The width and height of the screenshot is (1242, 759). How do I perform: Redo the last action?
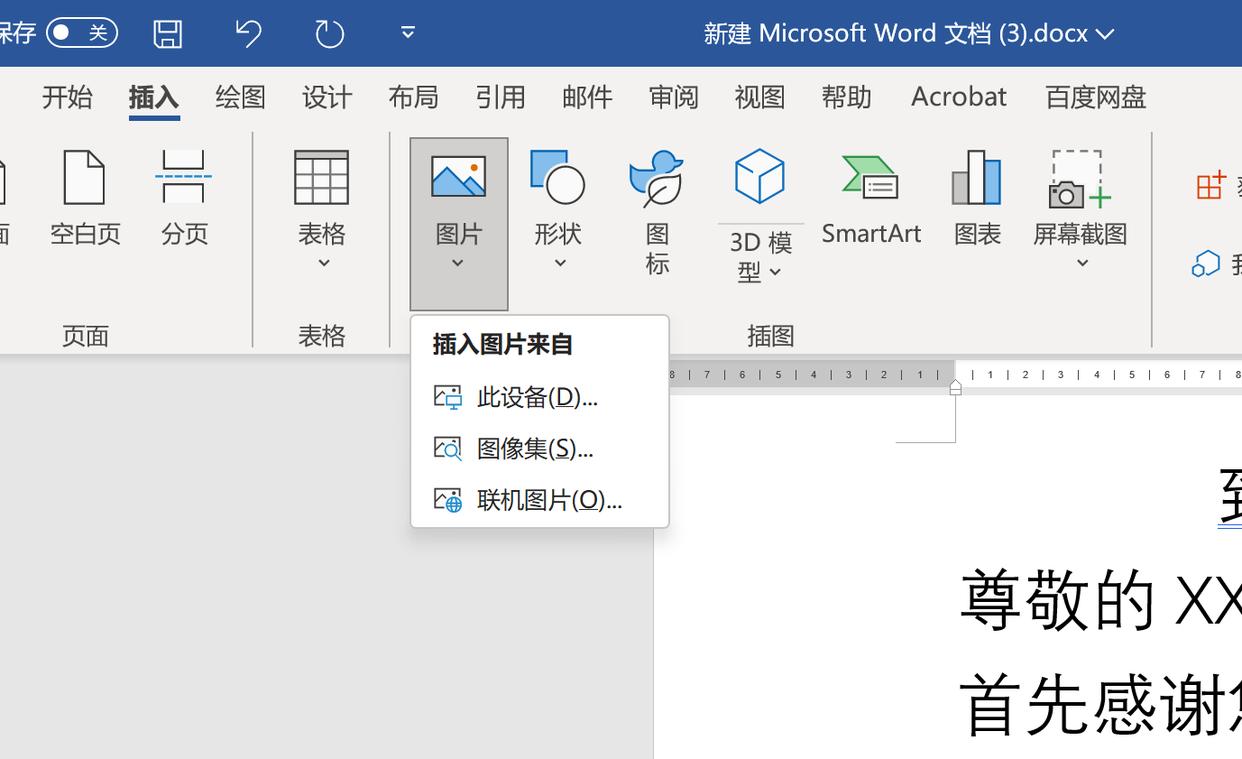327,32
